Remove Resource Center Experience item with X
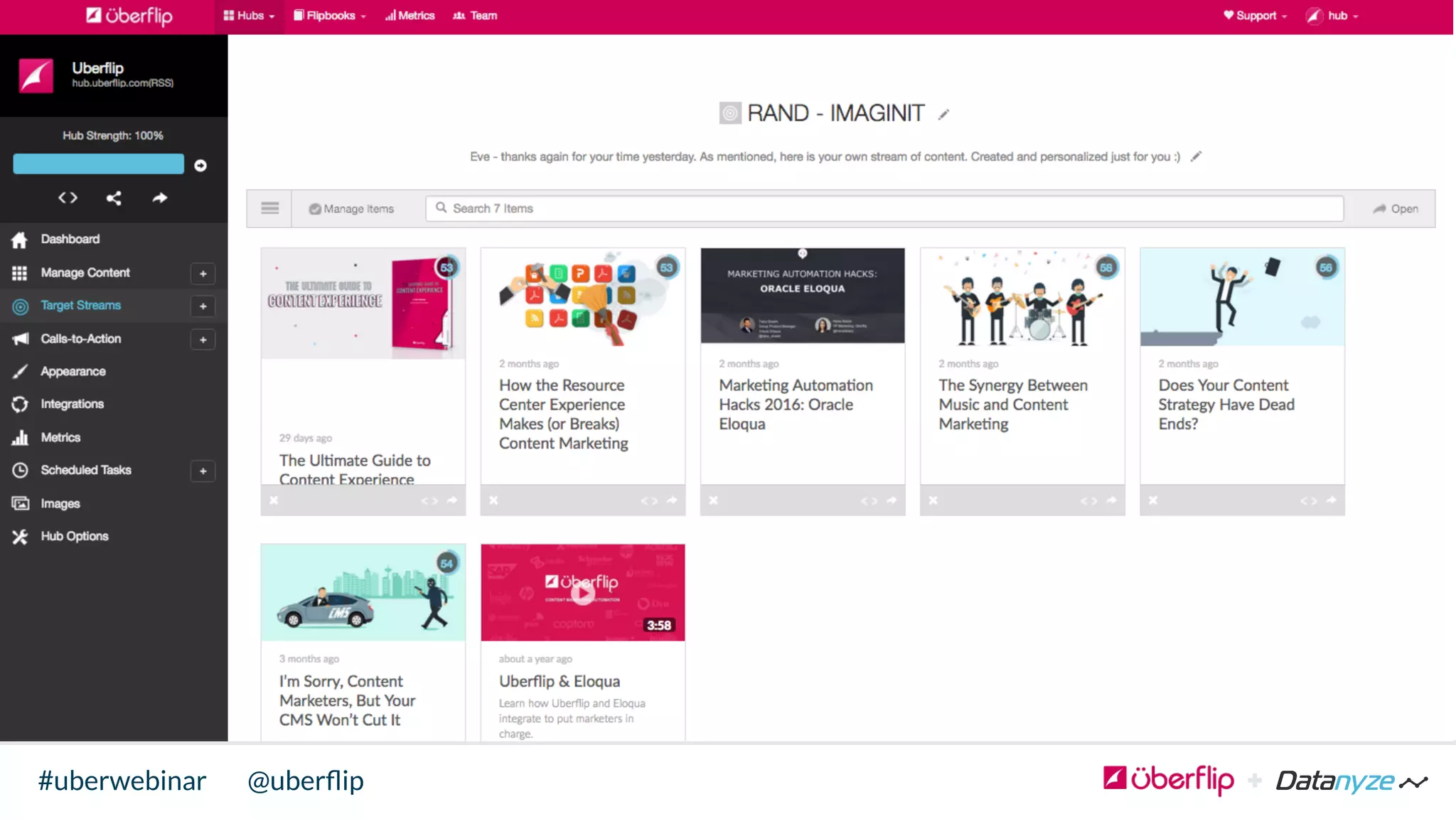Screen dimensions: 1456x819 (493, 500)
